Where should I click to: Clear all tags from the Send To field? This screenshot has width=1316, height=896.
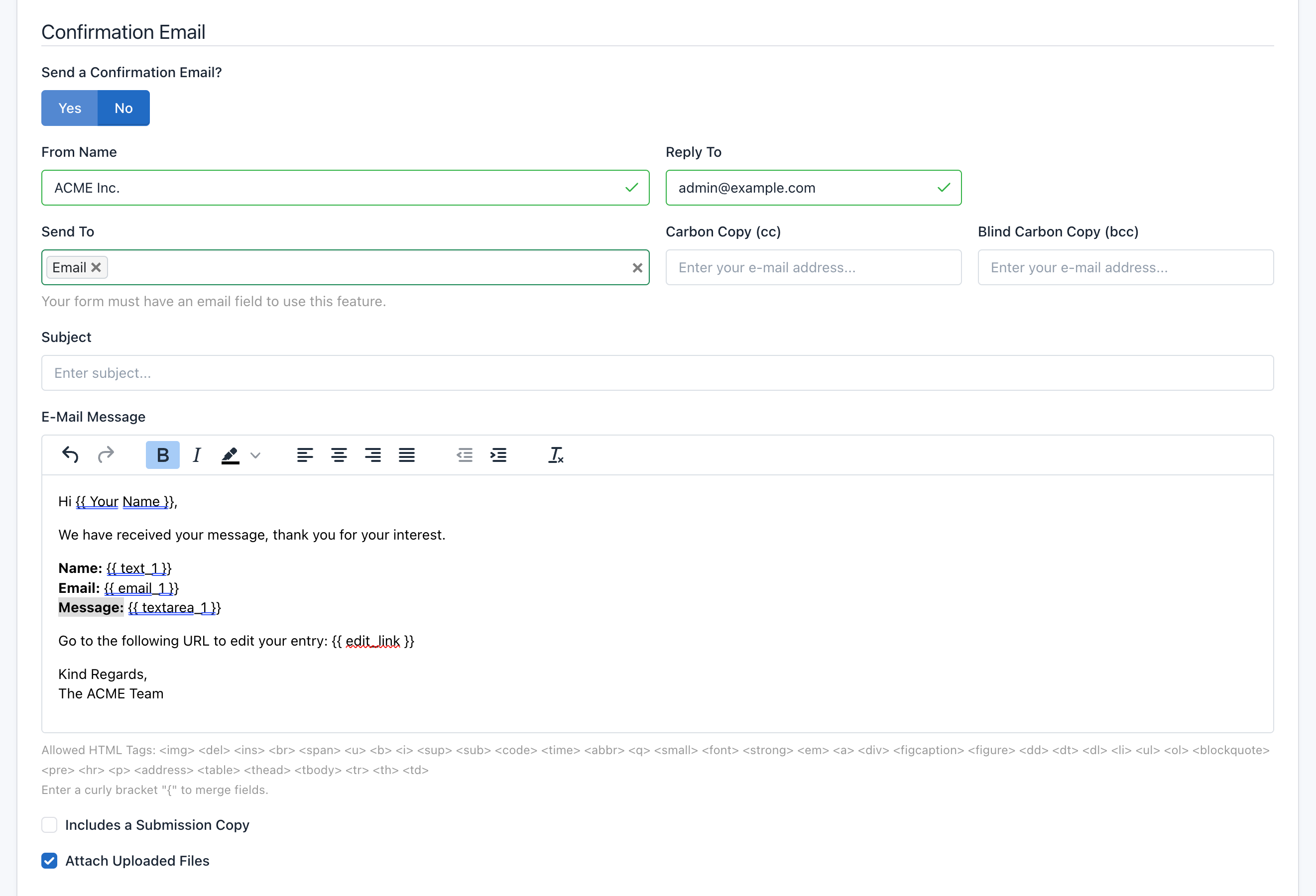636,267
